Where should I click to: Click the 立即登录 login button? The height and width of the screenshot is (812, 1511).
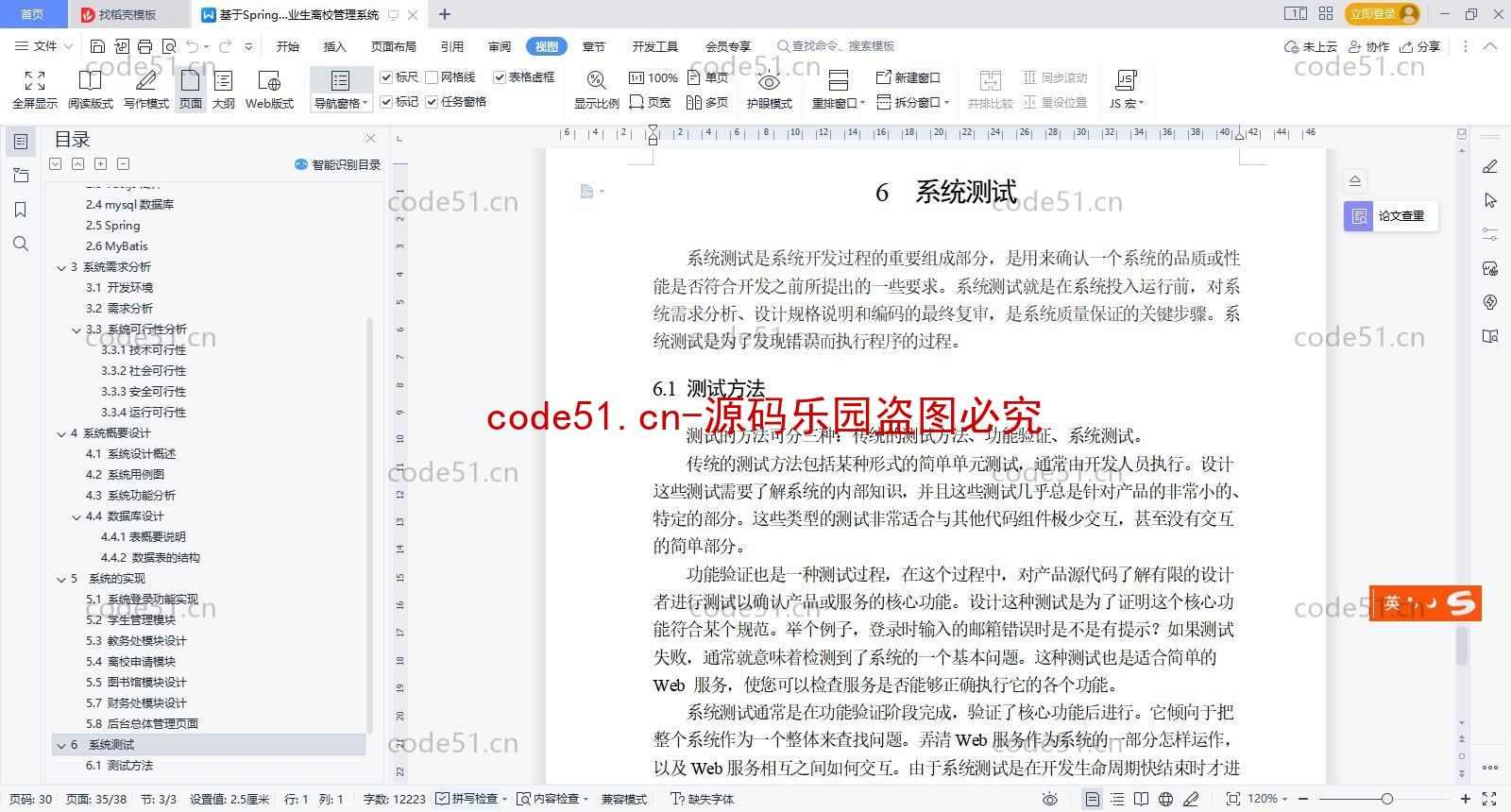[1383, 13]
